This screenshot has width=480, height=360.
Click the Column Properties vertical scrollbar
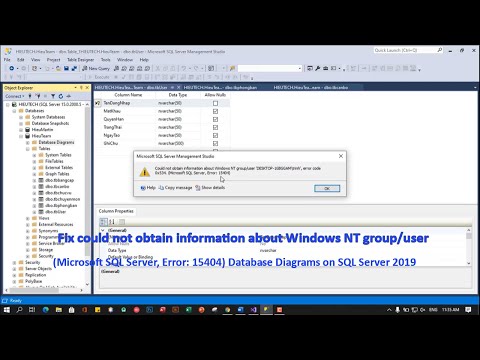point(469,247)
